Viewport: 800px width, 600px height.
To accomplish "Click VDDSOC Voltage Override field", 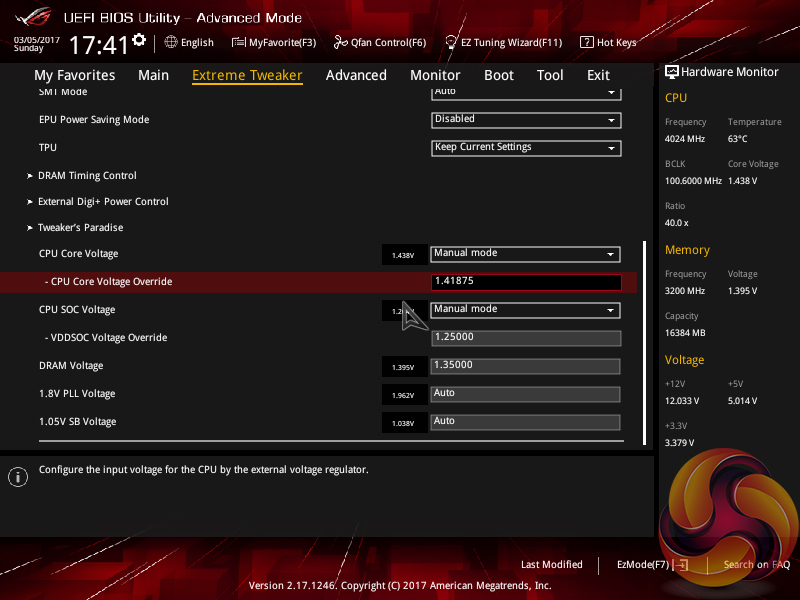I will [526, 338].
